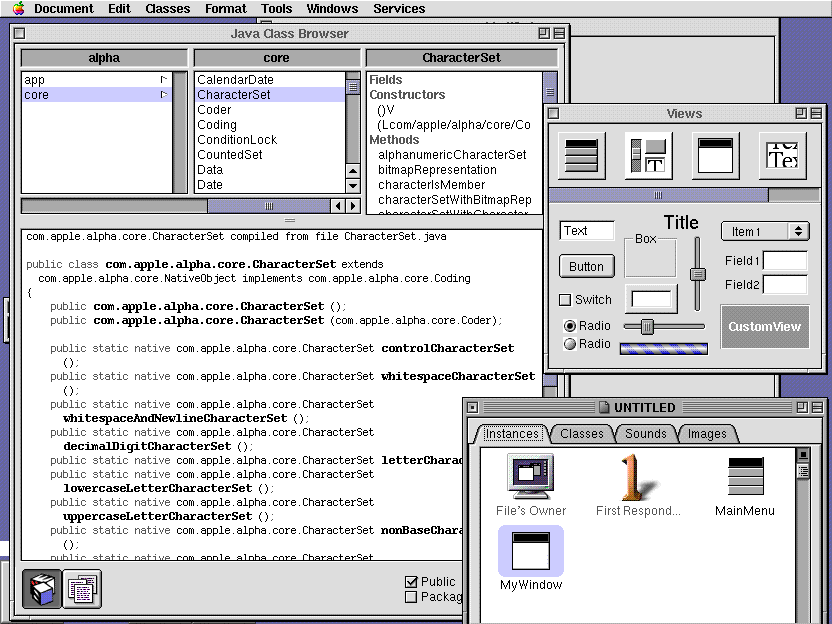The image size is (832, 624).
Task: Click the CustomView placeholder
Action: click(764, 326)
